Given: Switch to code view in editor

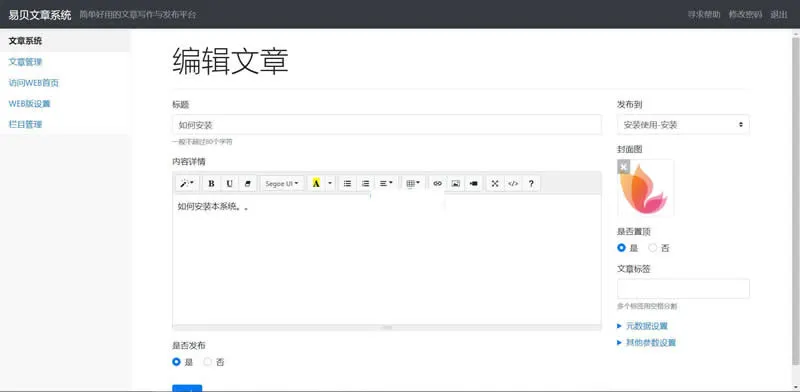Looking at the screenshot, I should coord(513,183).
